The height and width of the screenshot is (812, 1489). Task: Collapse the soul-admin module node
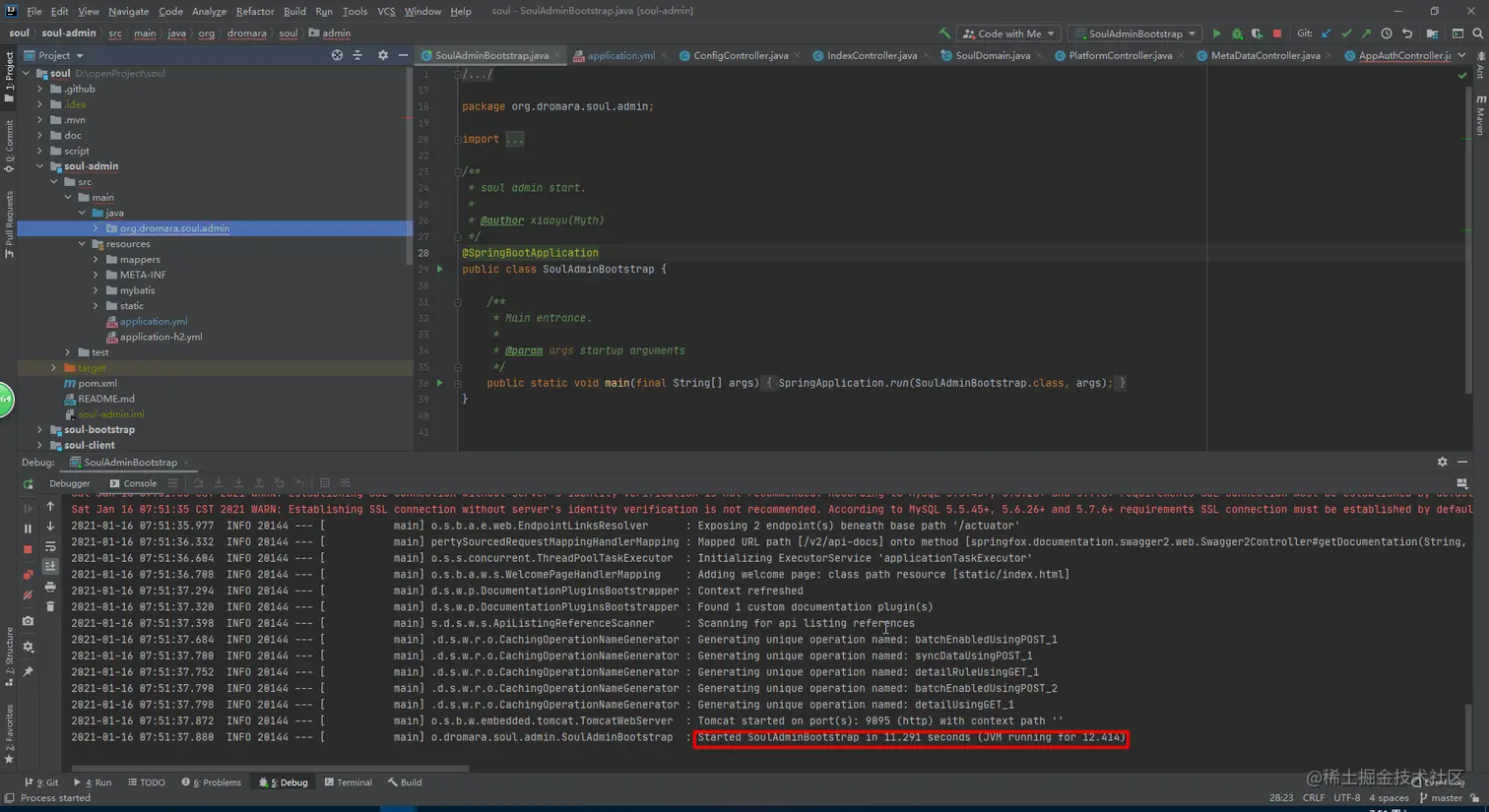tap(40, 166)
